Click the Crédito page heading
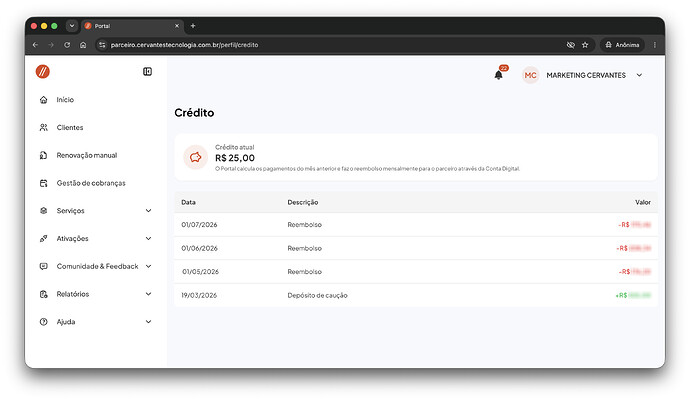The height and width of the screenshot is (401, 690). (194, 113)
